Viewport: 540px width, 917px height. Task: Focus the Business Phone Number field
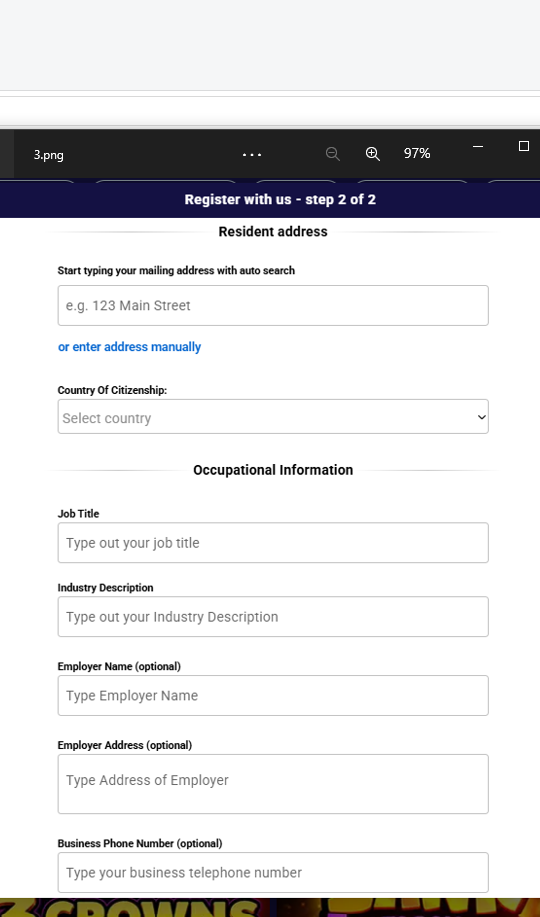(x=273, y=873)
